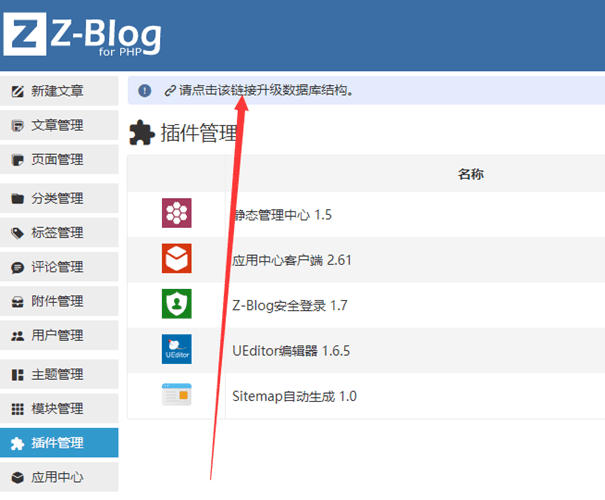
Task: Select the active 插件管理 menu item
Action: point(59,443)
